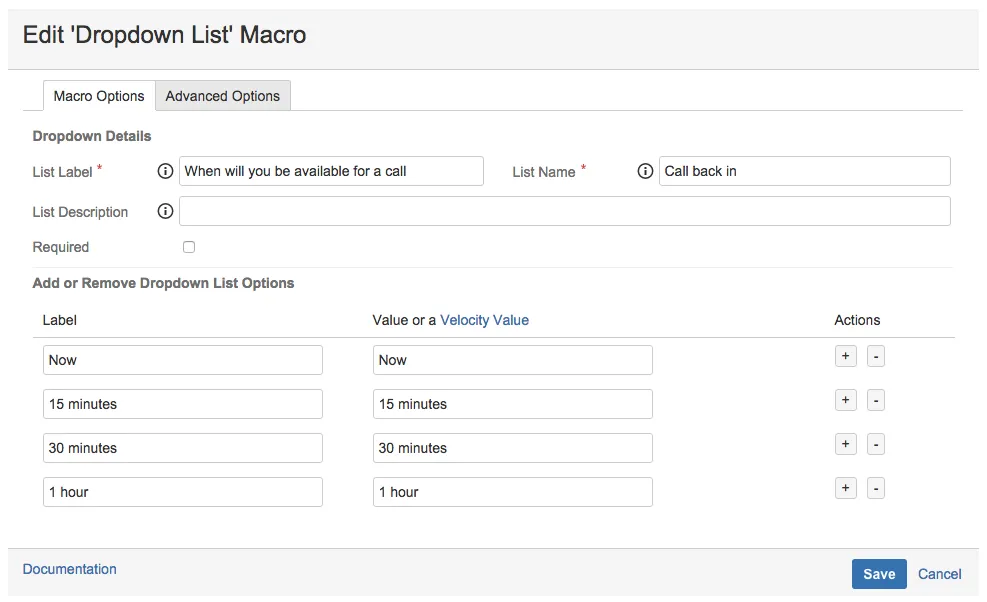
Task: Click the Dropdown Details heading
Action: click(x=92, y=137)
